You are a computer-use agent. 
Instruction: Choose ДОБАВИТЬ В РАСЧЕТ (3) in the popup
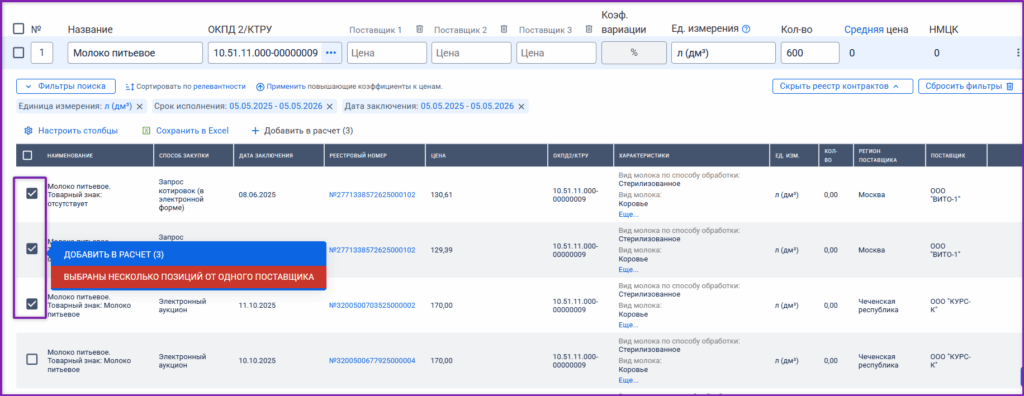188,254
